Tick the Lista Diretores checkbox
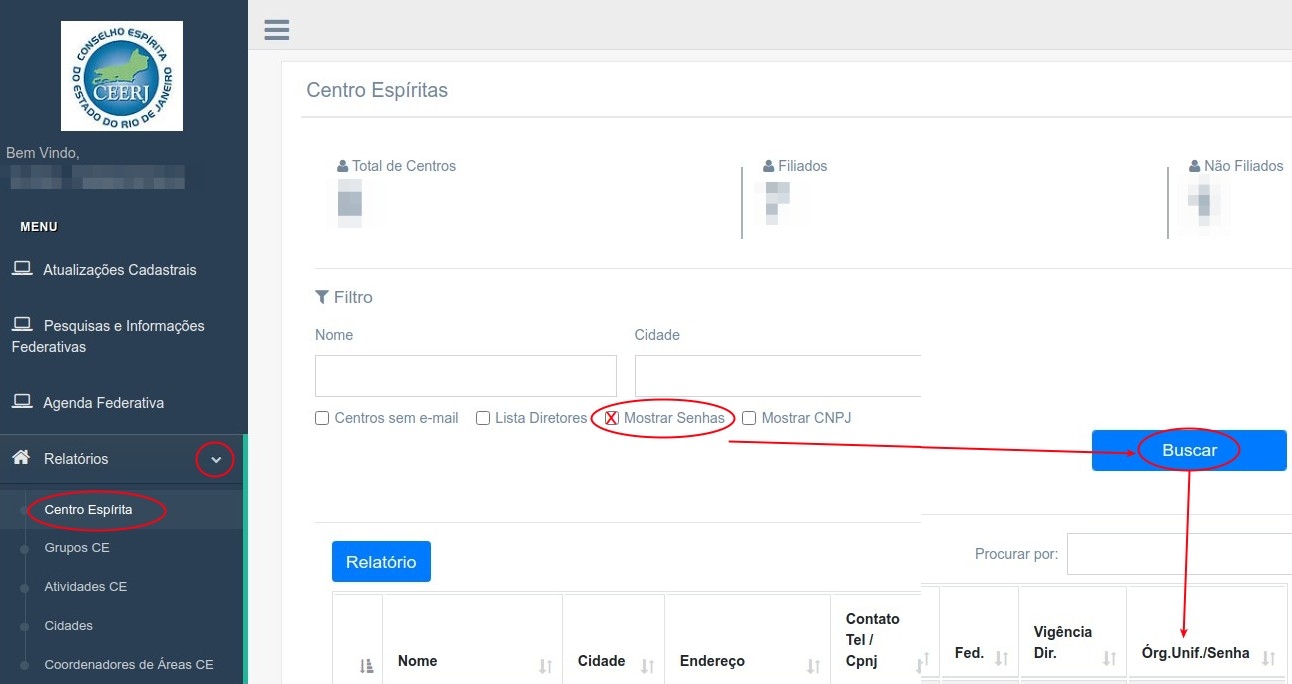The width and height of the screenshot is (1292, 684). click(483, 418)
